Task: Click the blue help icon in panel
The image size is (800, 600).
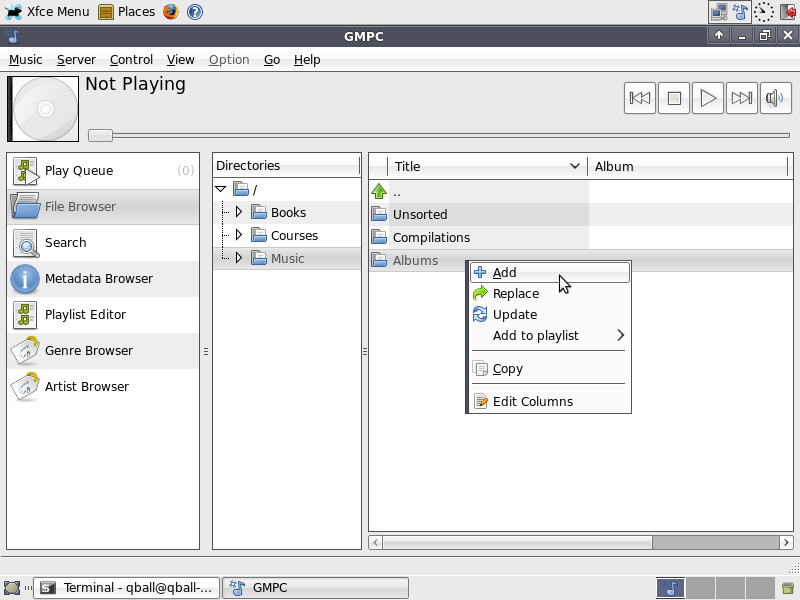Action: (195, 11)
